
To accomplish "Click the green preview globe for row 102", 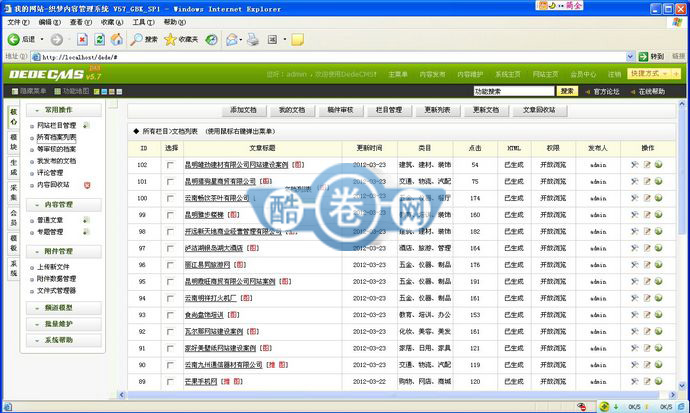I will point(659,164).
